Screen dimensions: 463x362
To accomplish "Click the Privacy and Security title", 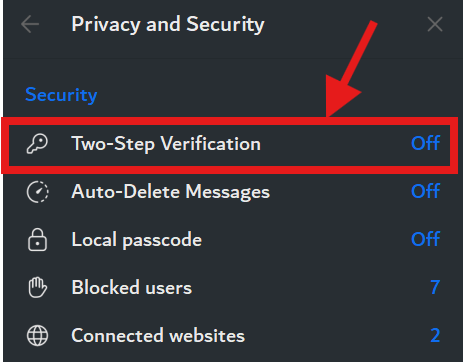I will (x=168, y=25).
